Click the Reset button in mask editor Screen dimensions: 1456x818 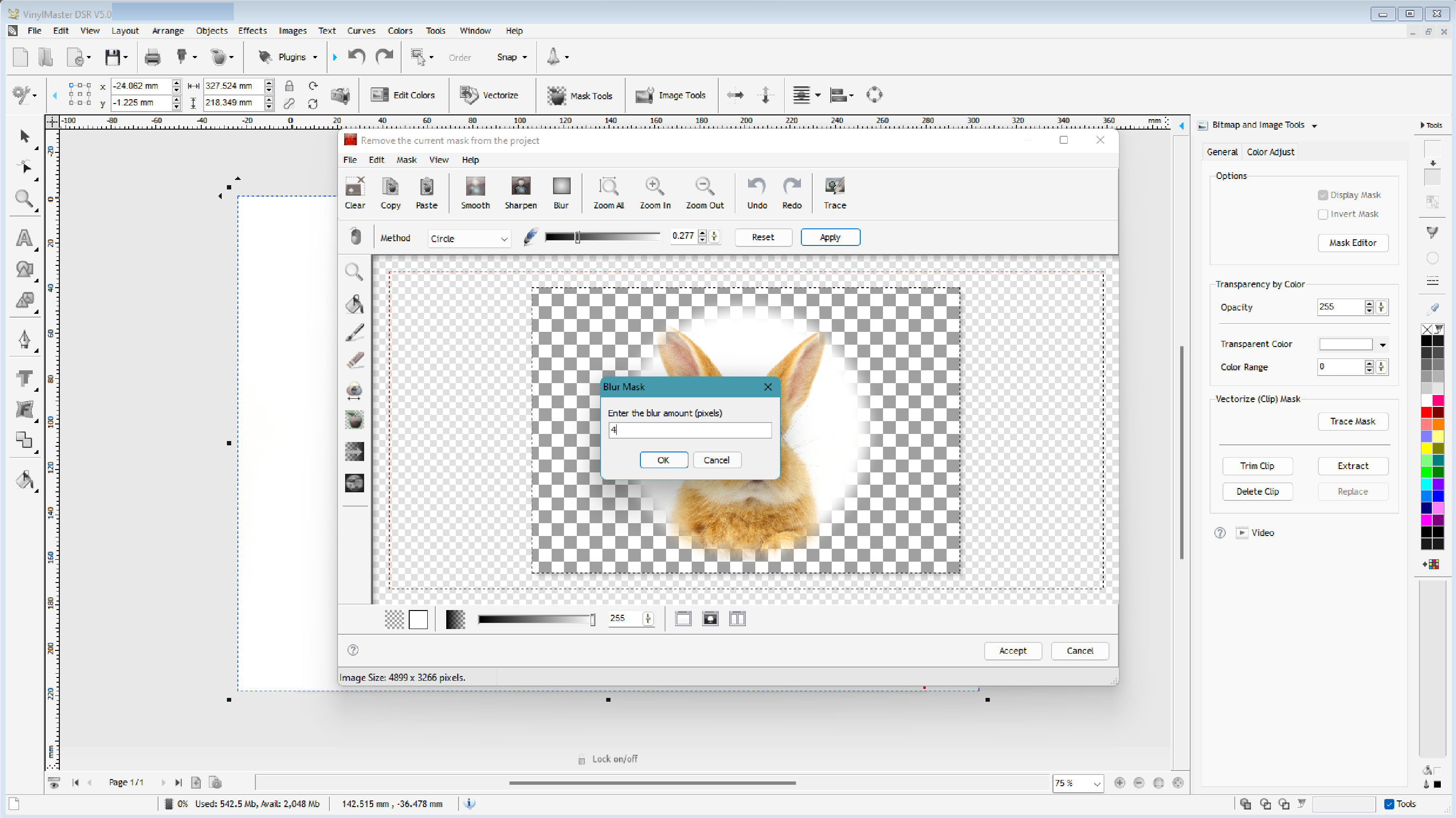tap(762, 237)
